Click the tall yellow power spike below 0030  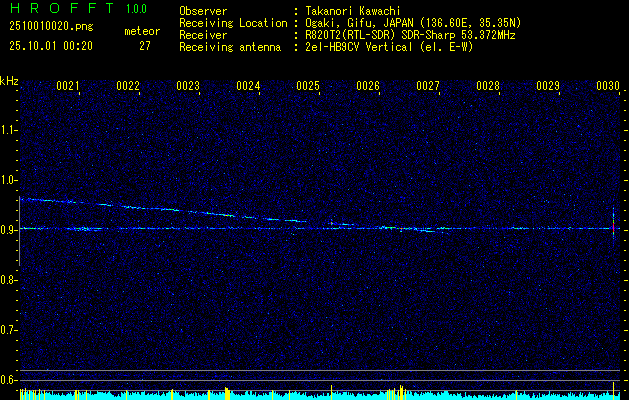613,391
